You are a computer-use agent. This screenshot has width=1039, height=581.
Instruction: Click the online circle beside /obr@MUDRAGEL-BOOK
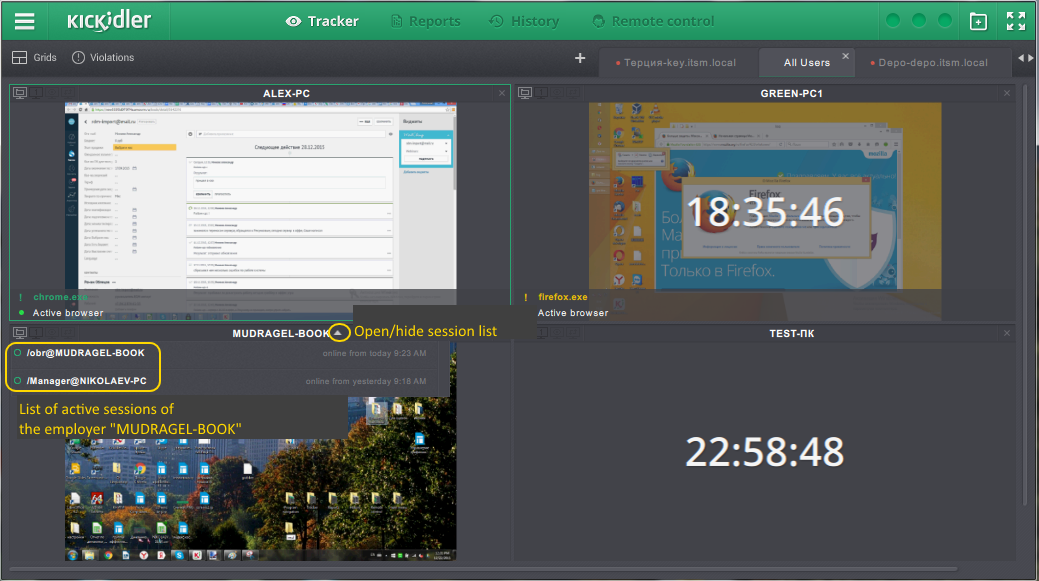18,353
